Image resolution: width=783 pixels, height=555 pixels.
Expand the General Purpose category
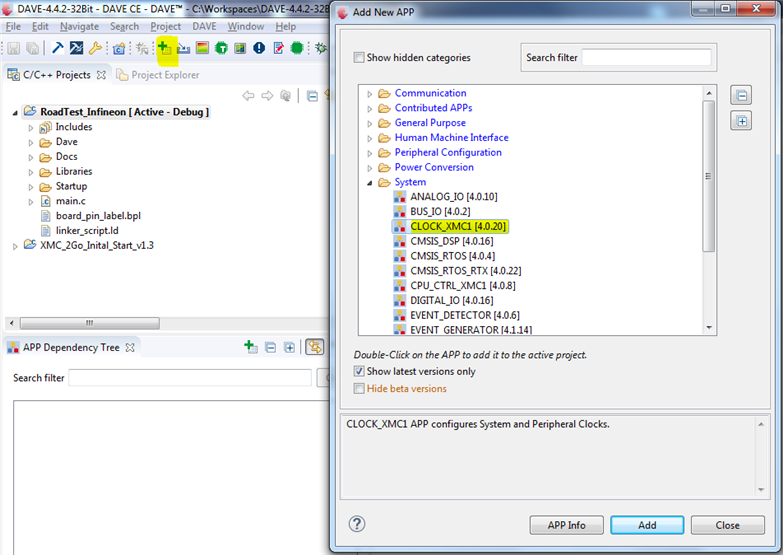tap(370, 123)
